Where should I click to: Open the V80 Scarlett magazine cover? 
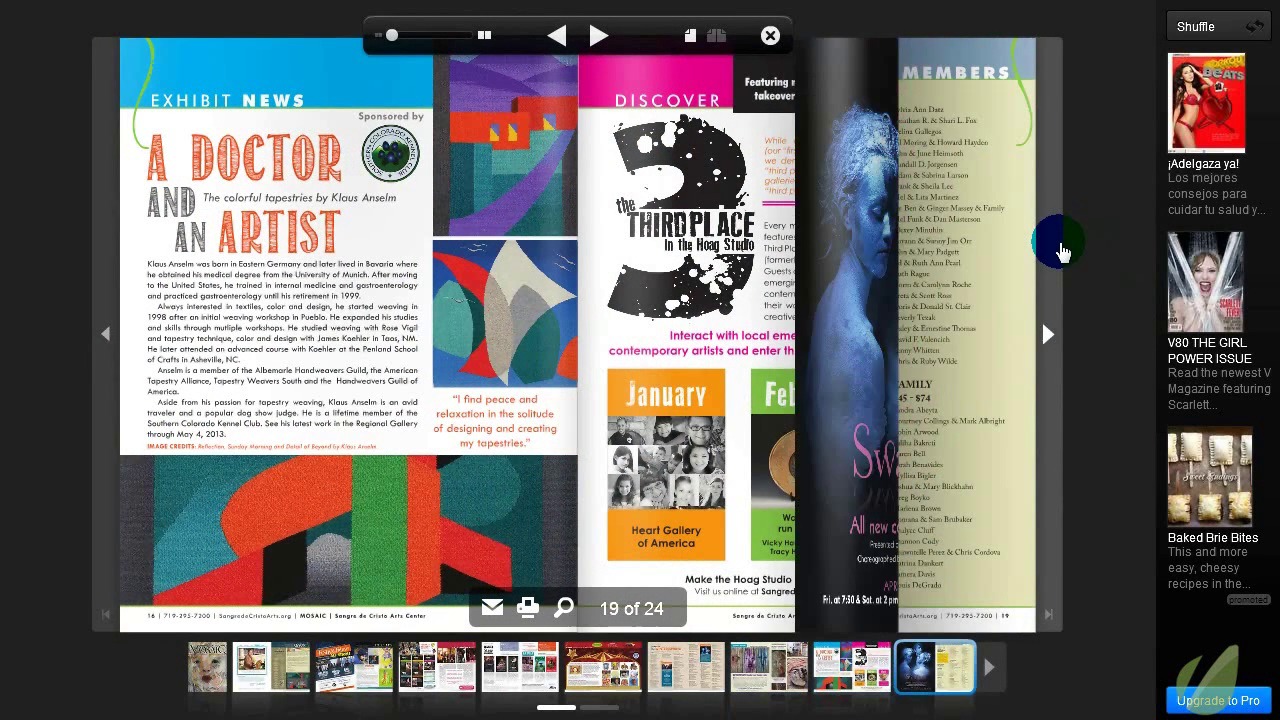1206,282
